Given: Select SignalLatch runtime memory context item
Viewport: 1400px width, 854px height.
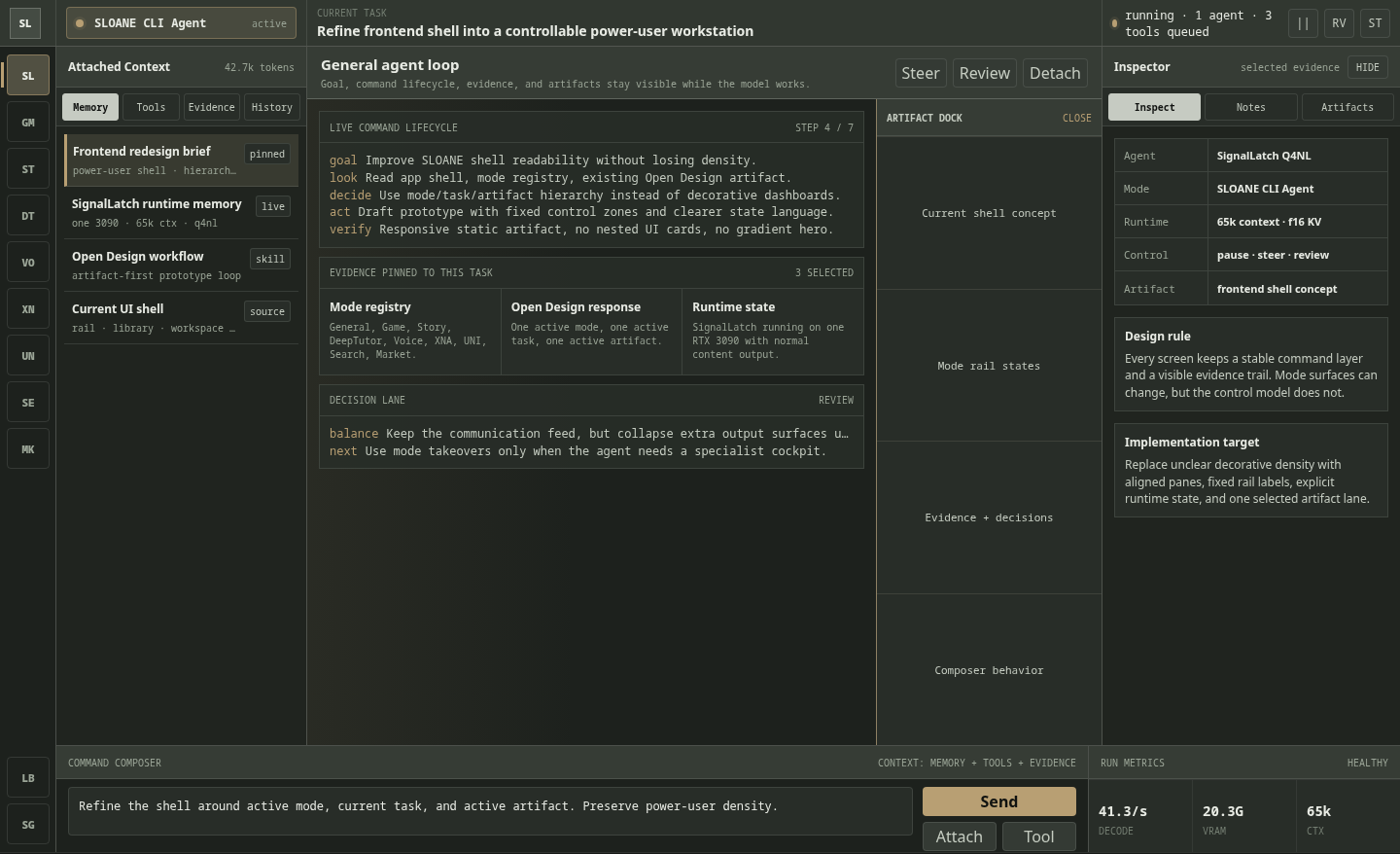Looking at the screenshot, I should tap(181, 213).
